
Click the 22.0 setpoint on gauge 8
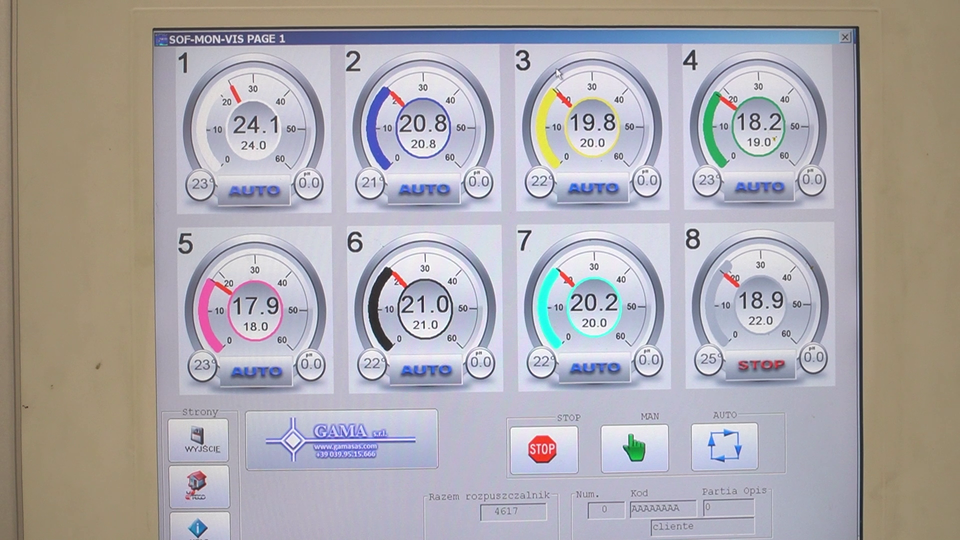tap(760, 320)
